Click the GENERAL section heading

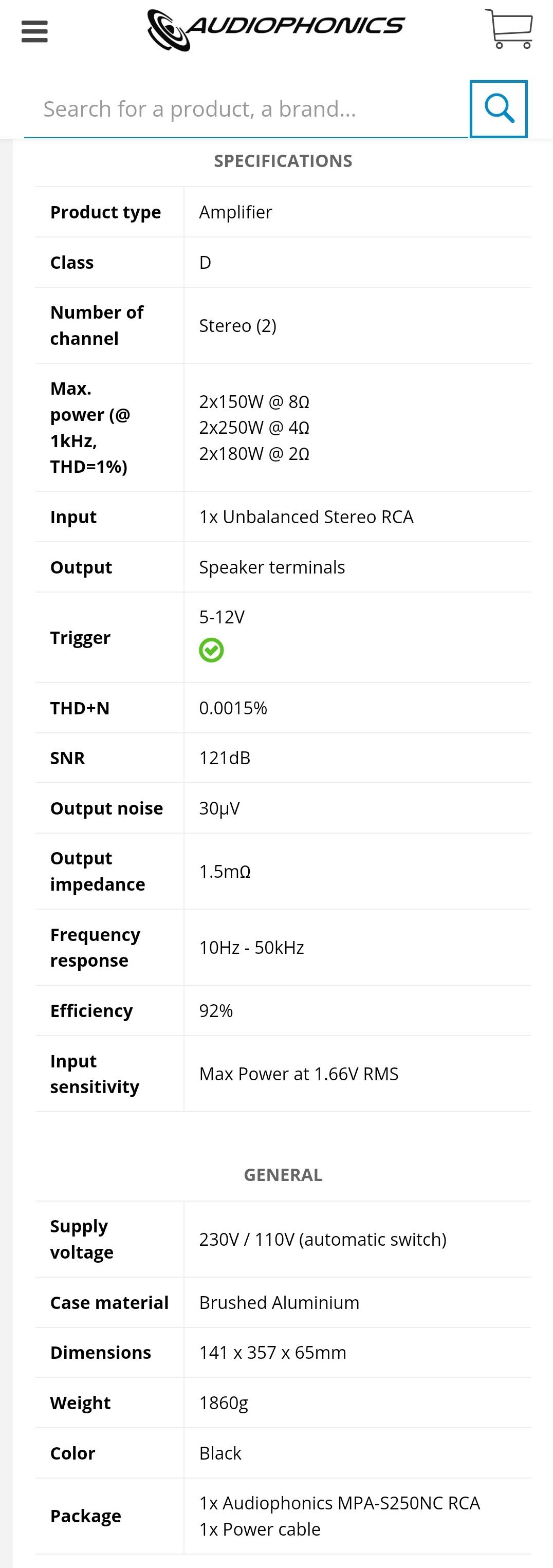click(x=283, y=1175)
